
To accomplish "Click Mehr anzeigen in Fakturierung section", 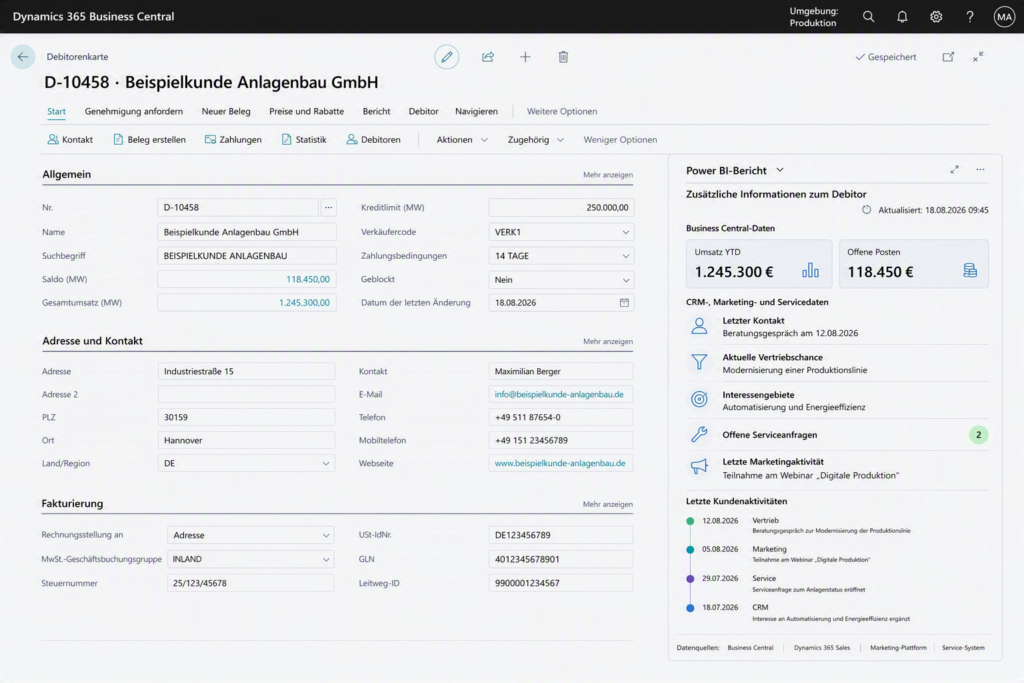I will [607, 504].
